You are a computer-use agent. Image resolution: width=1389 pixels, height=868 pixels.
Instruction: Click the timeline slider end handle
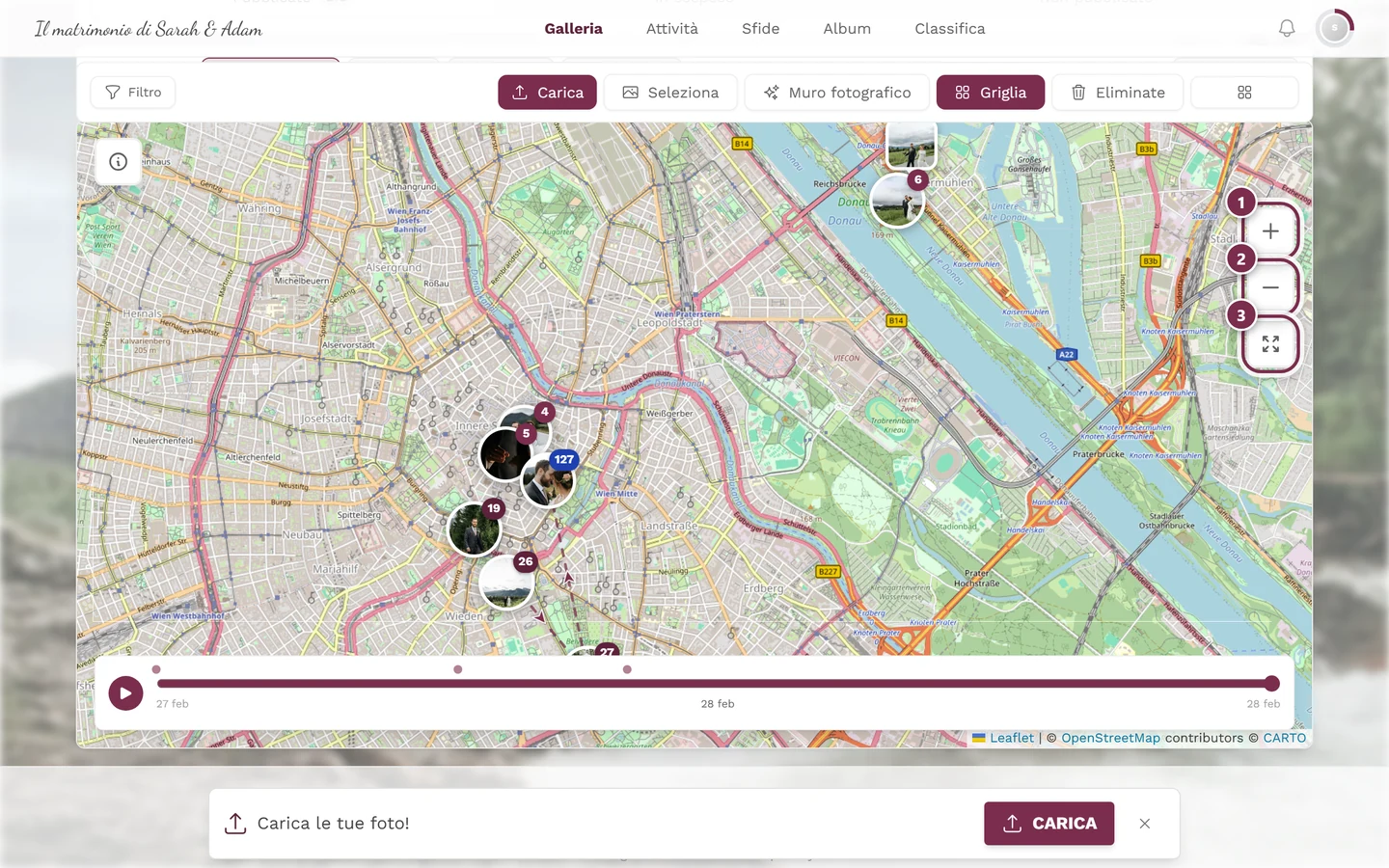[1272, 684]
